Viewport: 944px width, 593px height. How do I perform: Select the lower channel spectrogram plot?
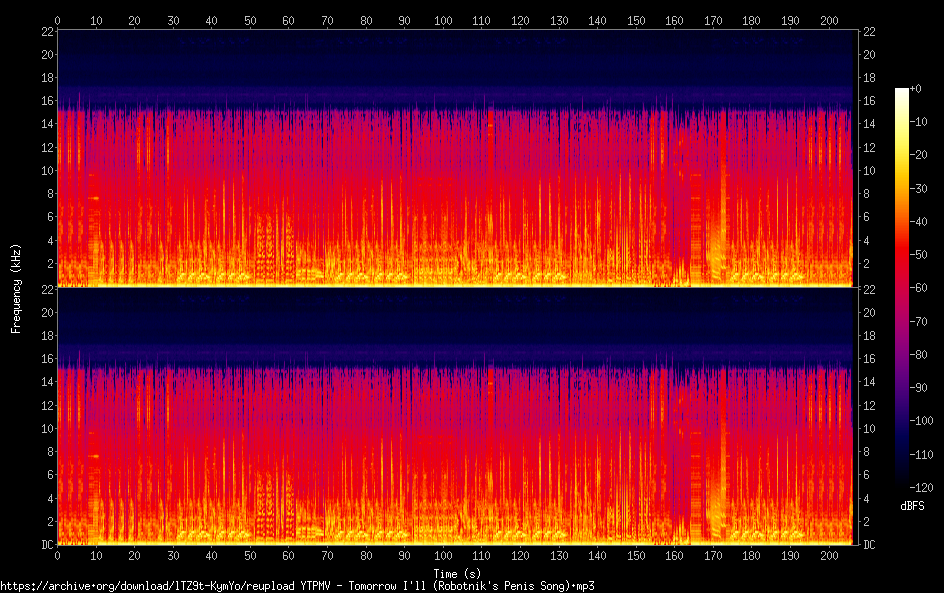[455, 416]
